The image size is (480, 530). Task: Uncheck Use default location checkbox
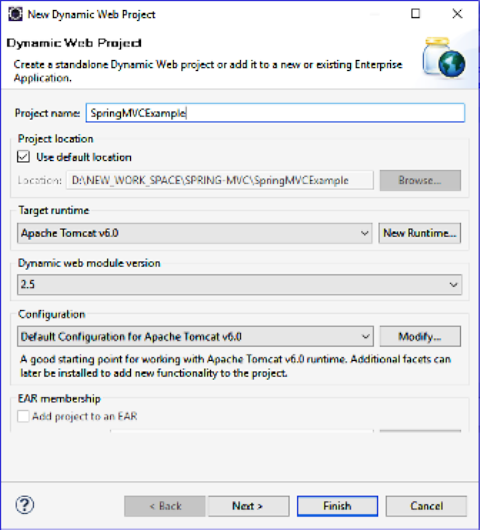(23, 157)
